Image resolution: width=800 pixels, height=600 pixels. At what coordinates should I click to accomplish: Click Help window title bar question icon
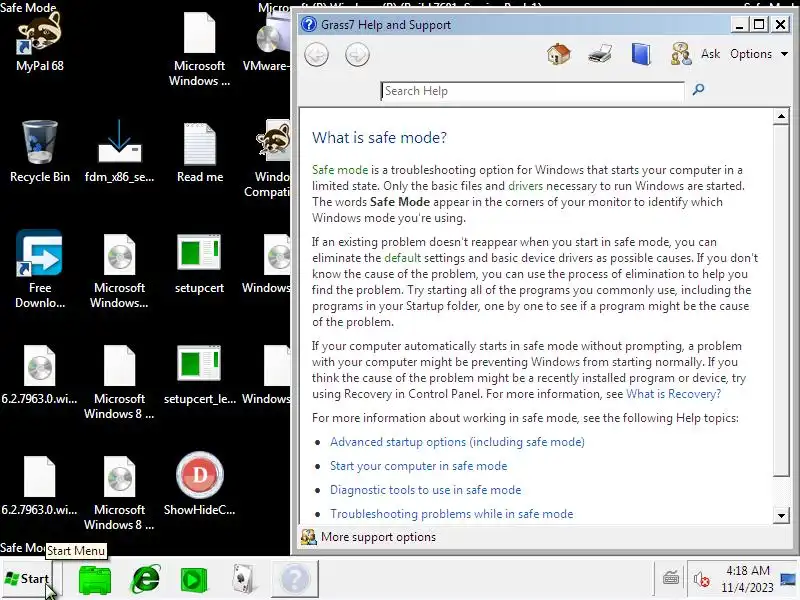tap(309, 24)
